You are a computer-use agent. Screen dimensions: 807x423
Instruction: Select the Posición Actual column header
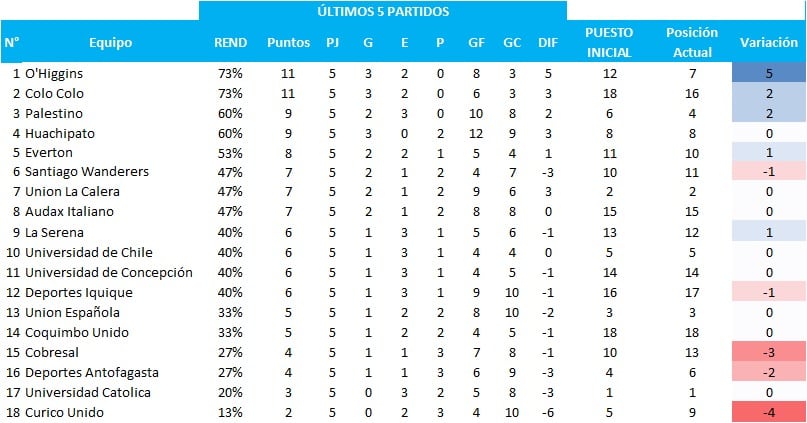(692, 42)
